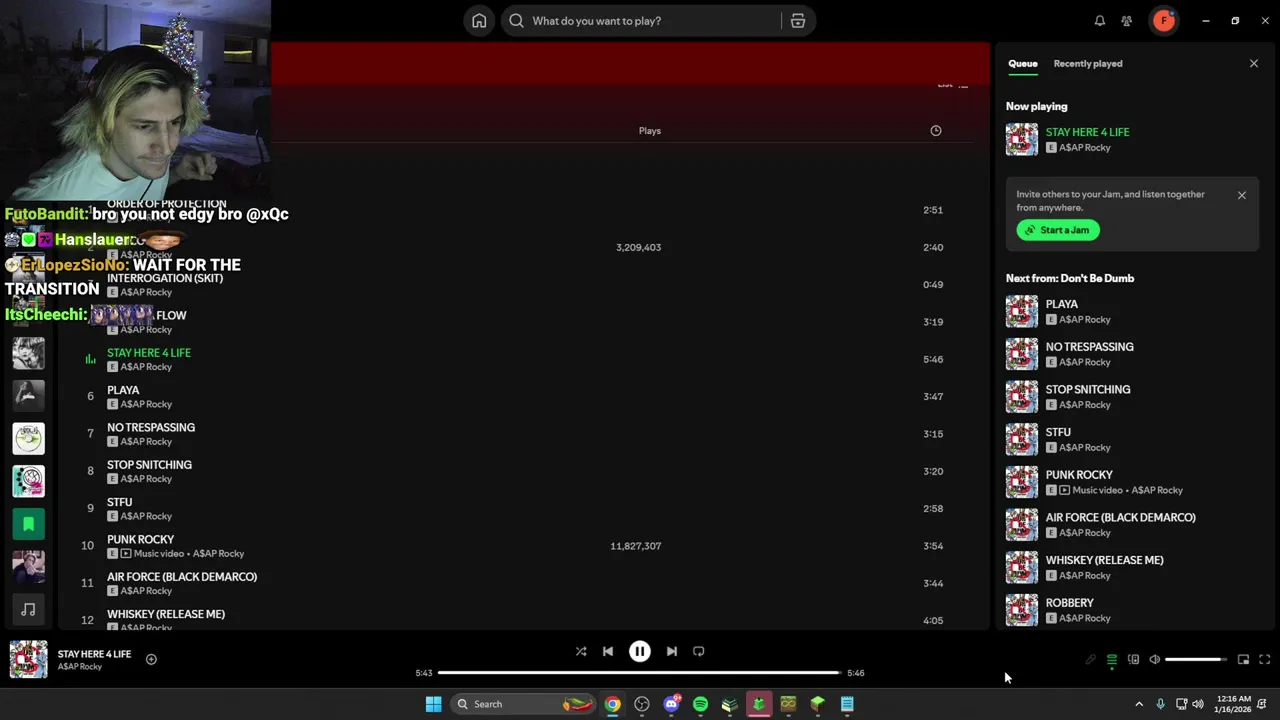
Task: Open song title STAY HERE 4 LIFE in player bar
Action: tap(94, 654)
